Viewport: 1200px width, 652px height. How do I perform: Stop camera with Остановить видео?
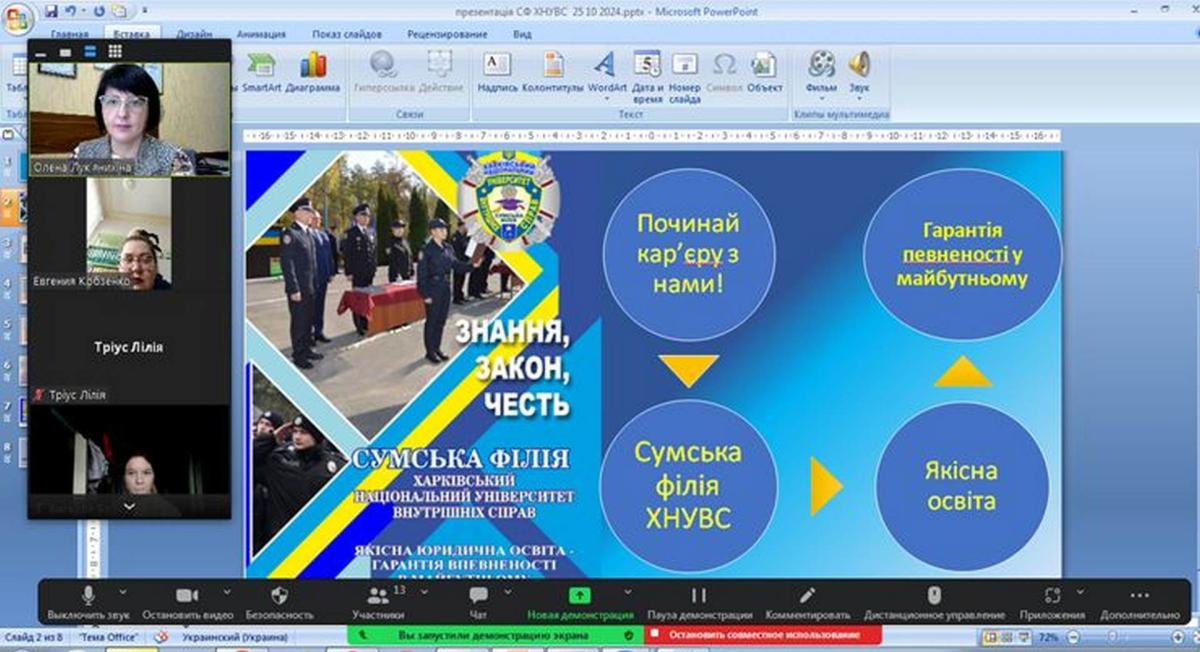click(187, 603)
